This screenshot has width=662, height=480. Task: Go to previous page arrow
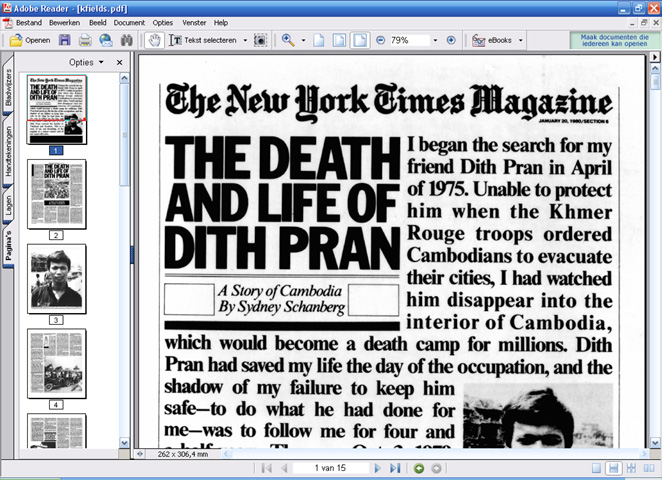pyautogui.click(x=284, y=468)
